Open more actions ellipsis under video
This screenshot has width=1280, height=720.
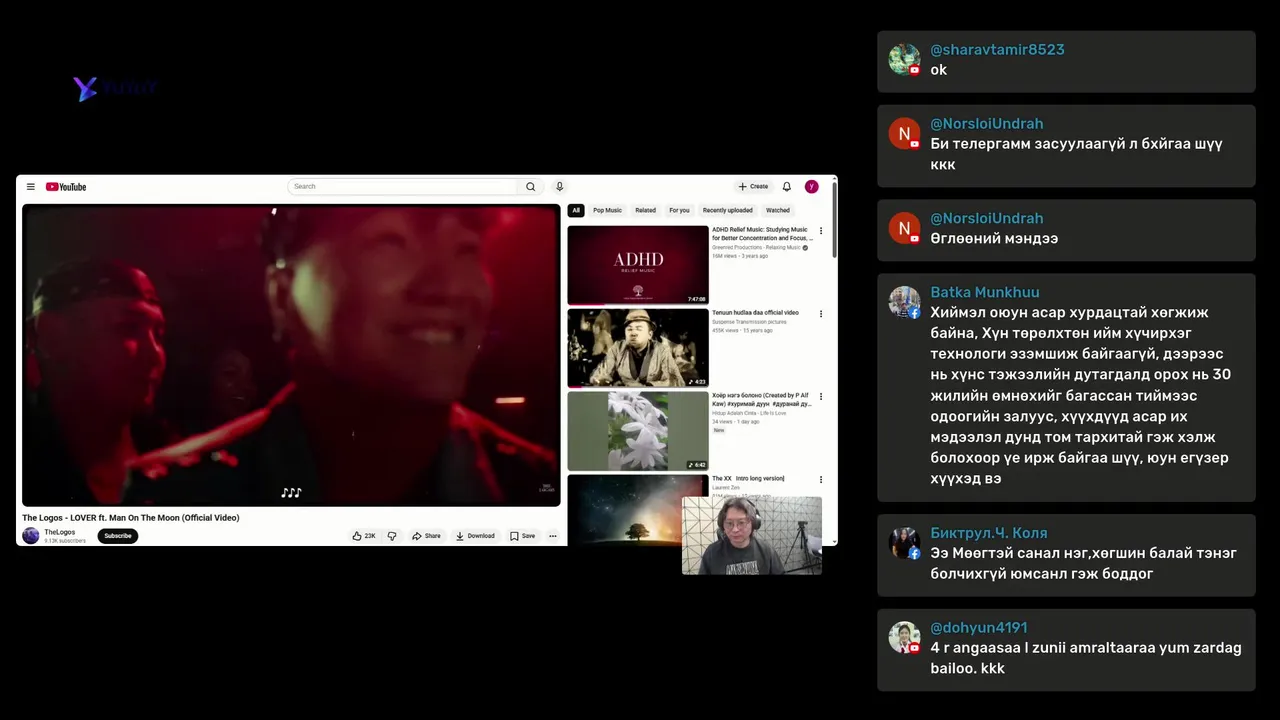552,536
